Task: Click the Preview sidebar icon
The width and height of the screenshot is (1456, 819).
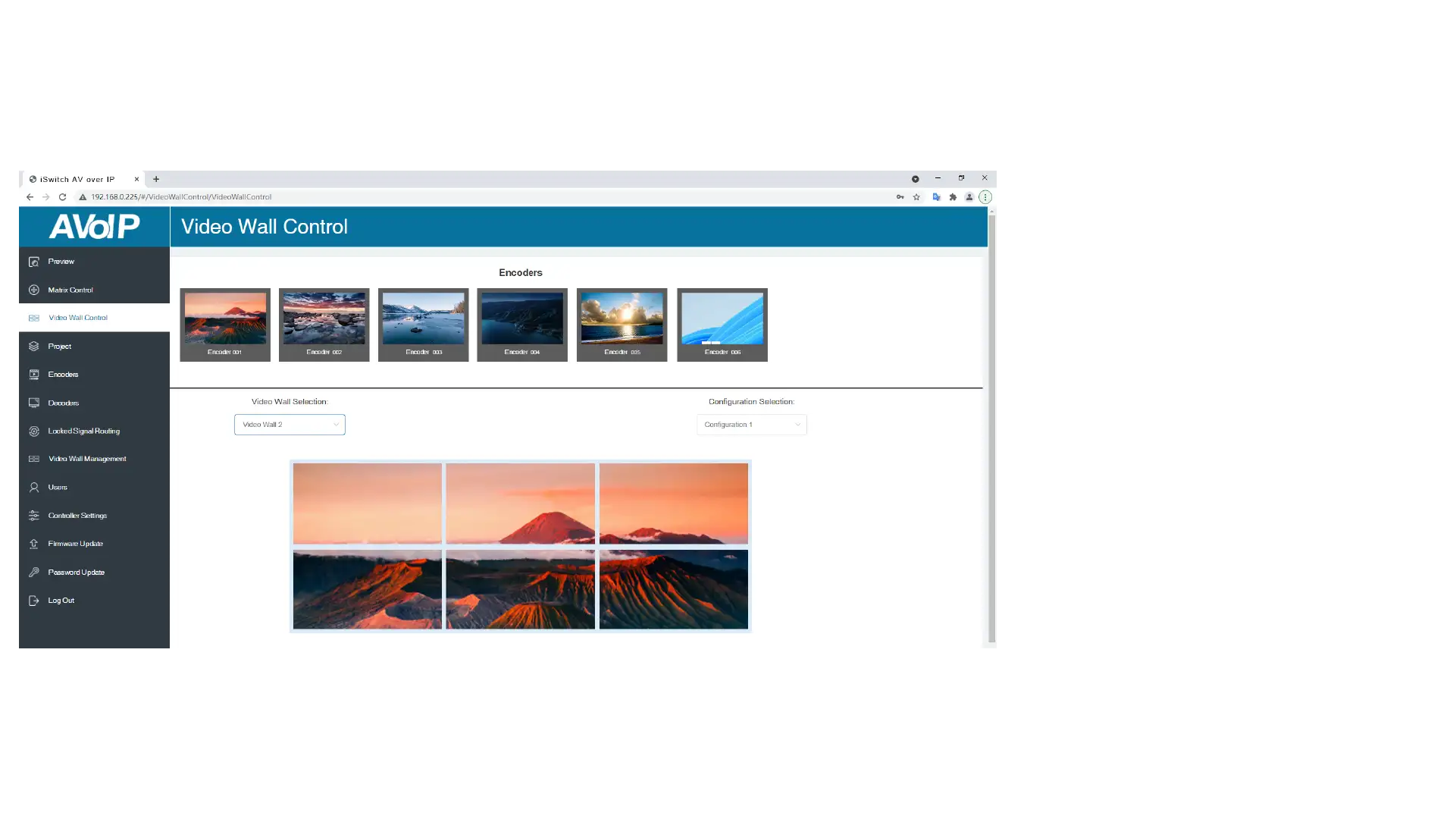Action: [34, 262]
